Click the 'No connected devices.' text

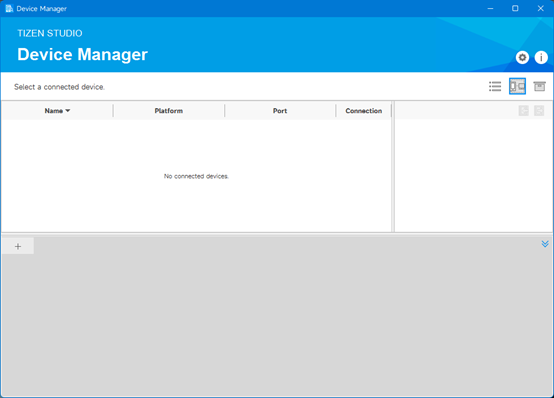click(x=196, y=176)
